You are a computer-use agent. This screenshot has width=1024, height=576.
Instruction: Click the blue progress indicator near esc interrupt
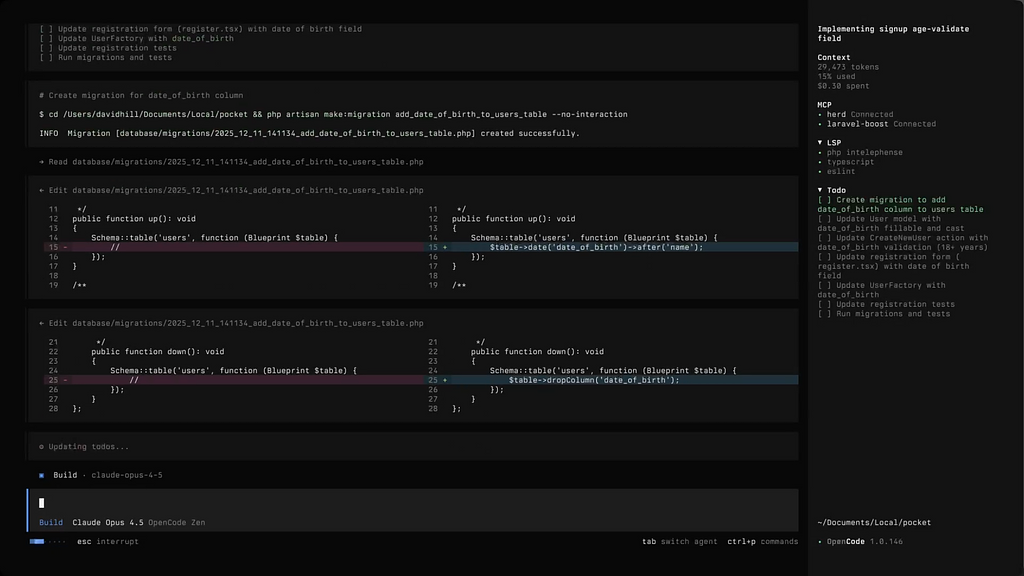pyautogui.click(x=37, y=541)
